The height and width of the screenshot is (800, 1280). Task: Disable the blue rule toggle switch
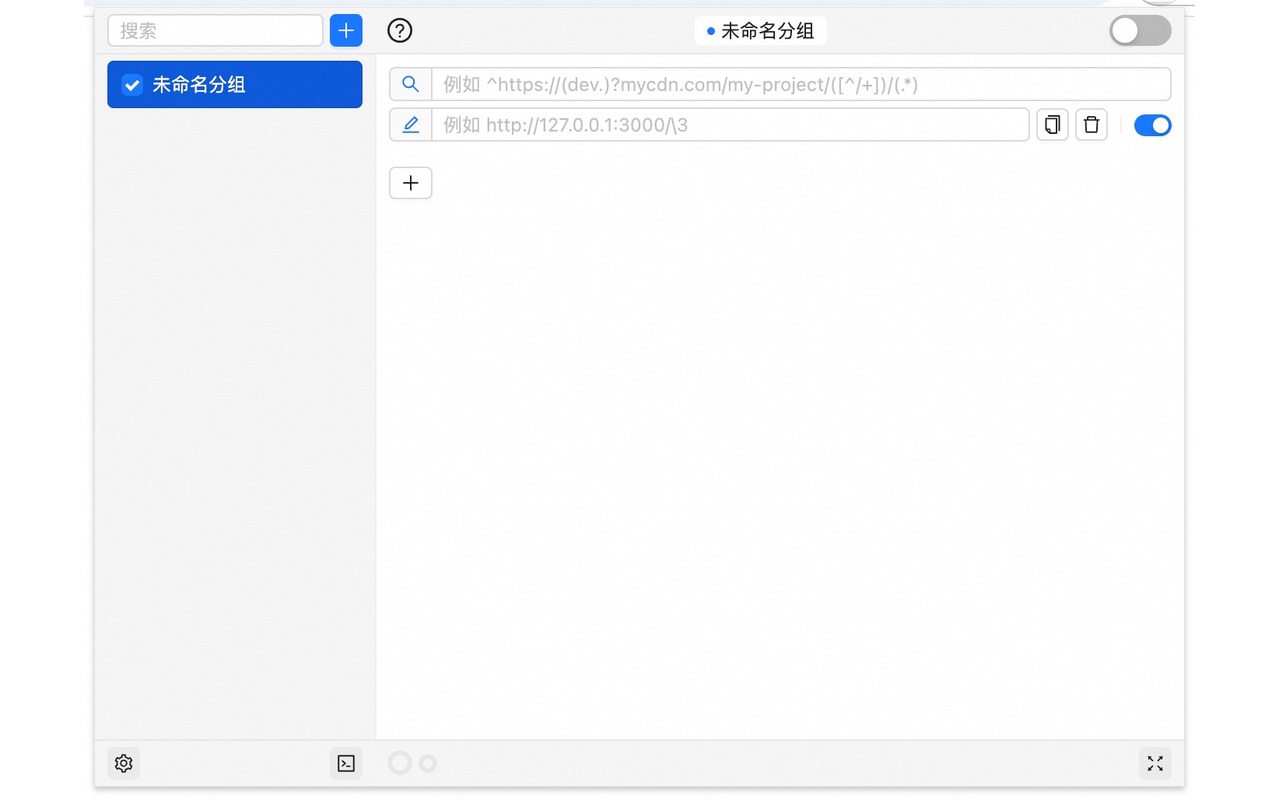[x=1152, y=125]
